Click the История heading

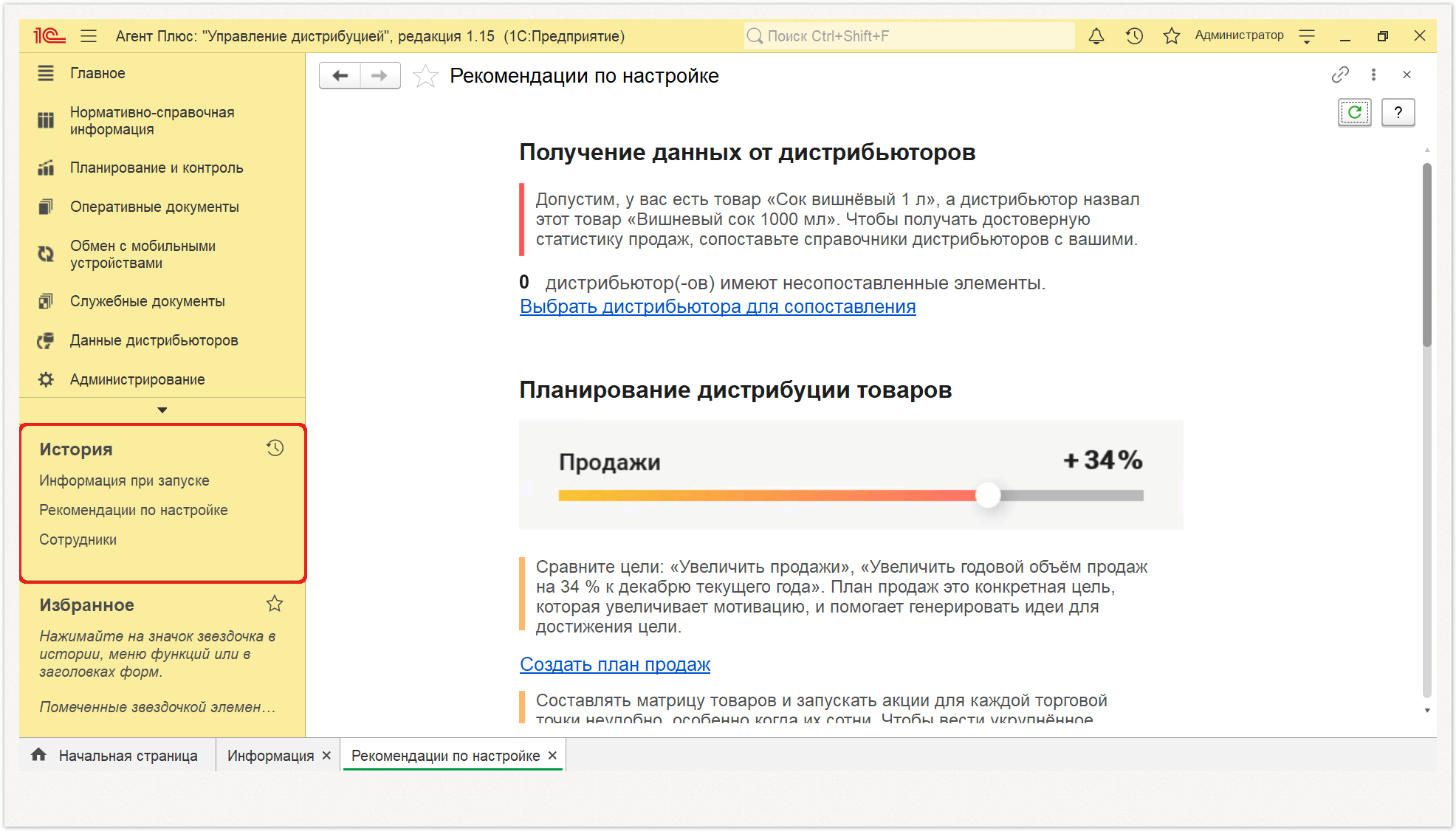point(76,449)
